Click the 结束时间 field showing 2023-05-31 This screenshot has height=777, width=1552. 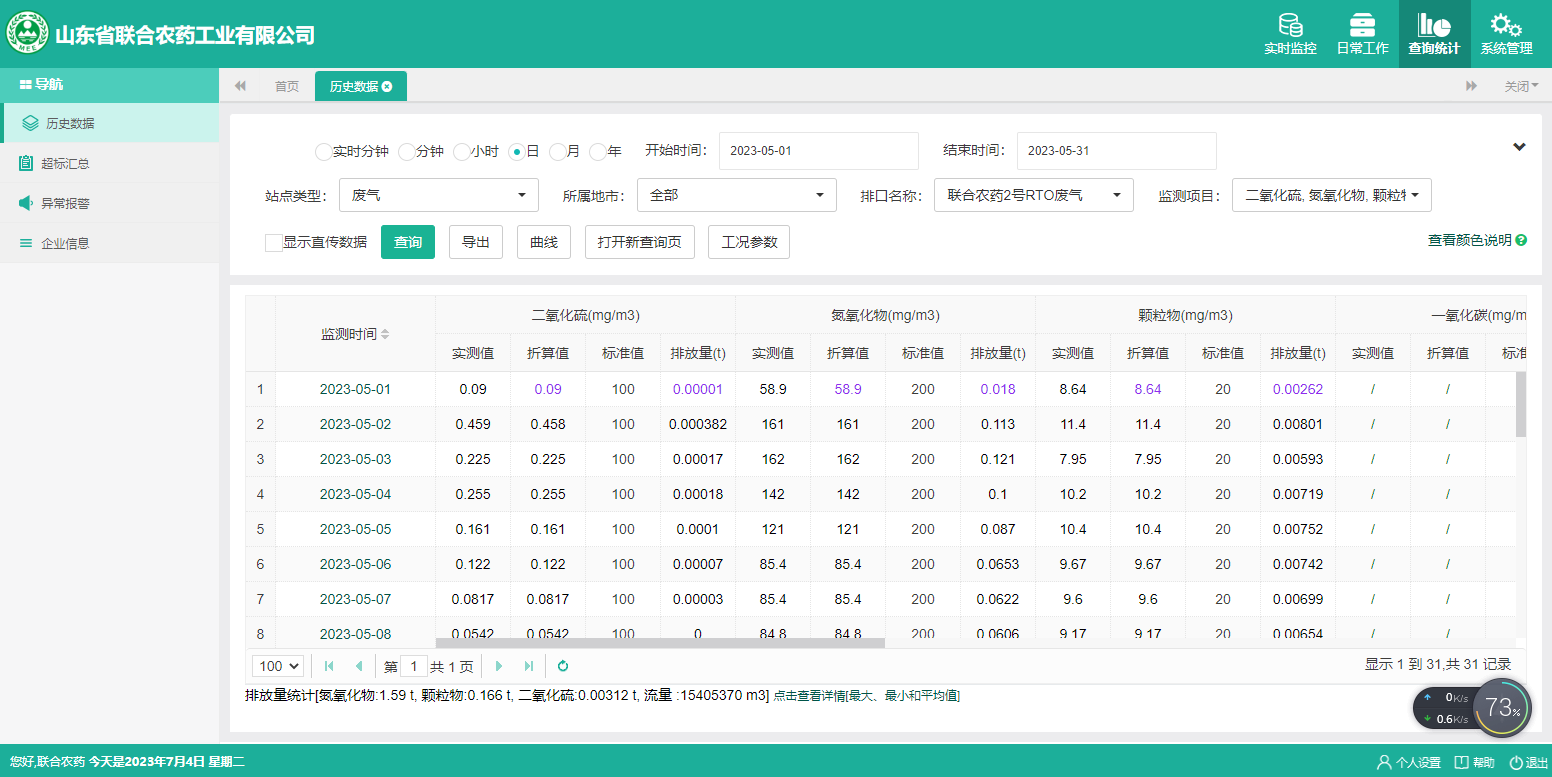click(1116, 151)
